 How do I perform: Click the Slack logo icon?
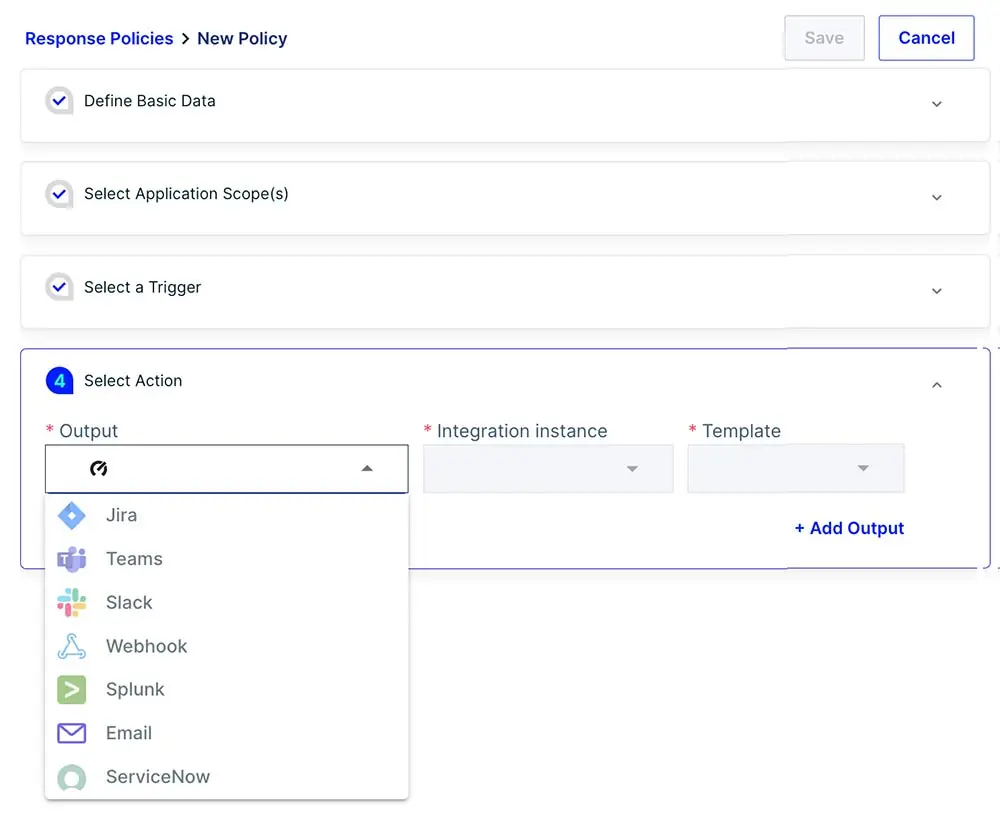coord(71,603)
